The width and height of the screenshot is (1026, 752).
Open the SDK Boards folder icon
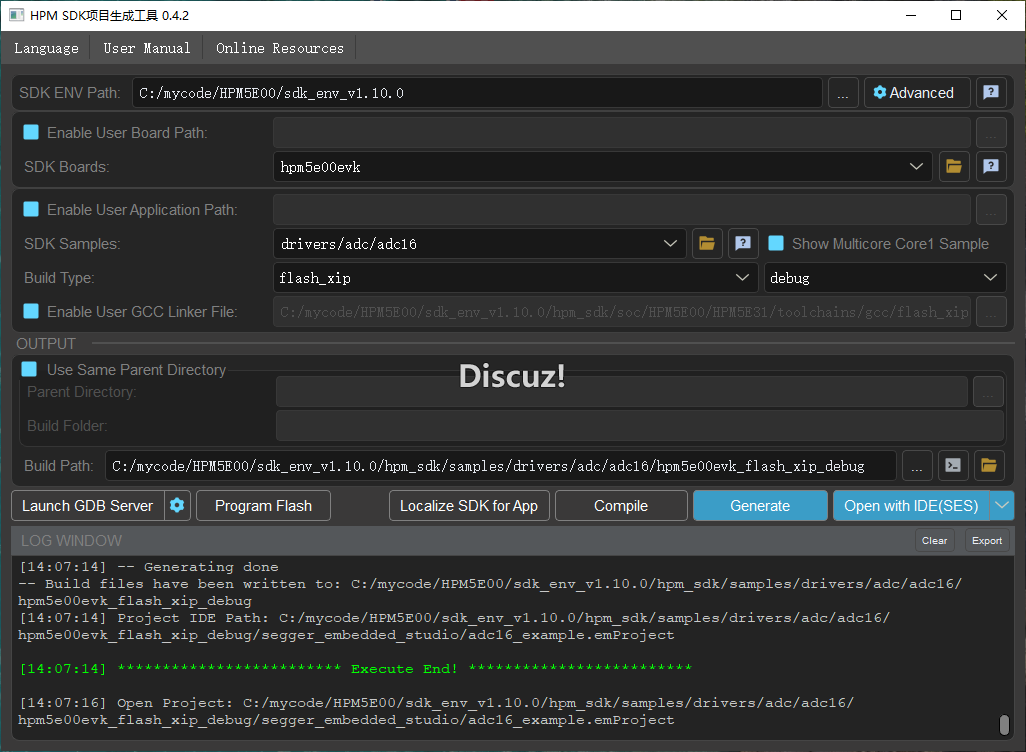click(x=954, y=167)
